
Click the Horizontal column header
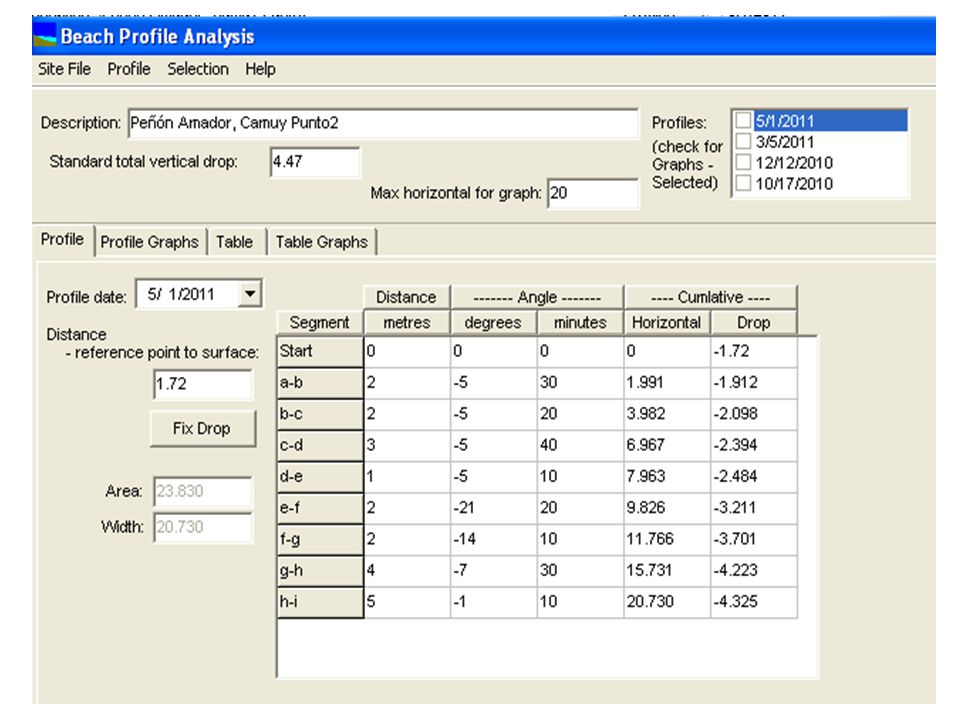click(x=667, y=323)
